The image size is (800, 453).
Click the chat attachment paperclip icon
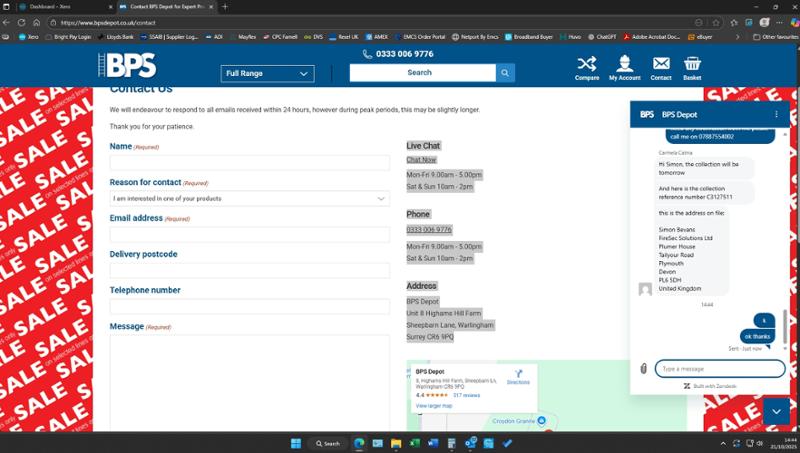click(x=643, y=368)
